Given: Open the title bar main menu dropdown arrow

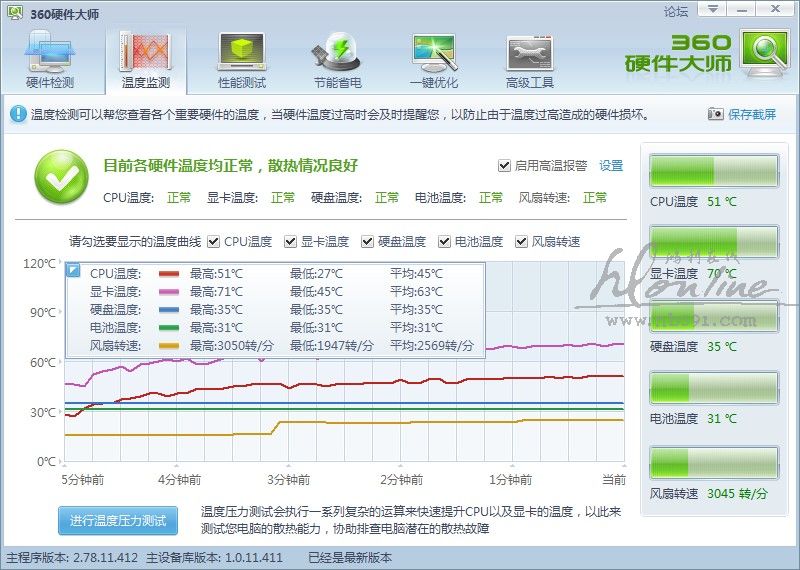Looking at the screenshot, I should tap(711, 10).
